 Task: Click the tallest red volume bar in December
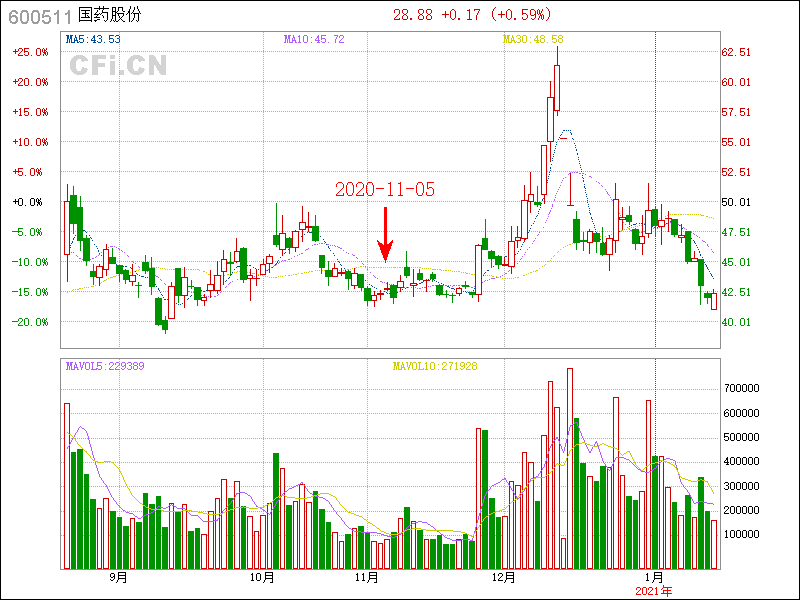coord(570,468)
